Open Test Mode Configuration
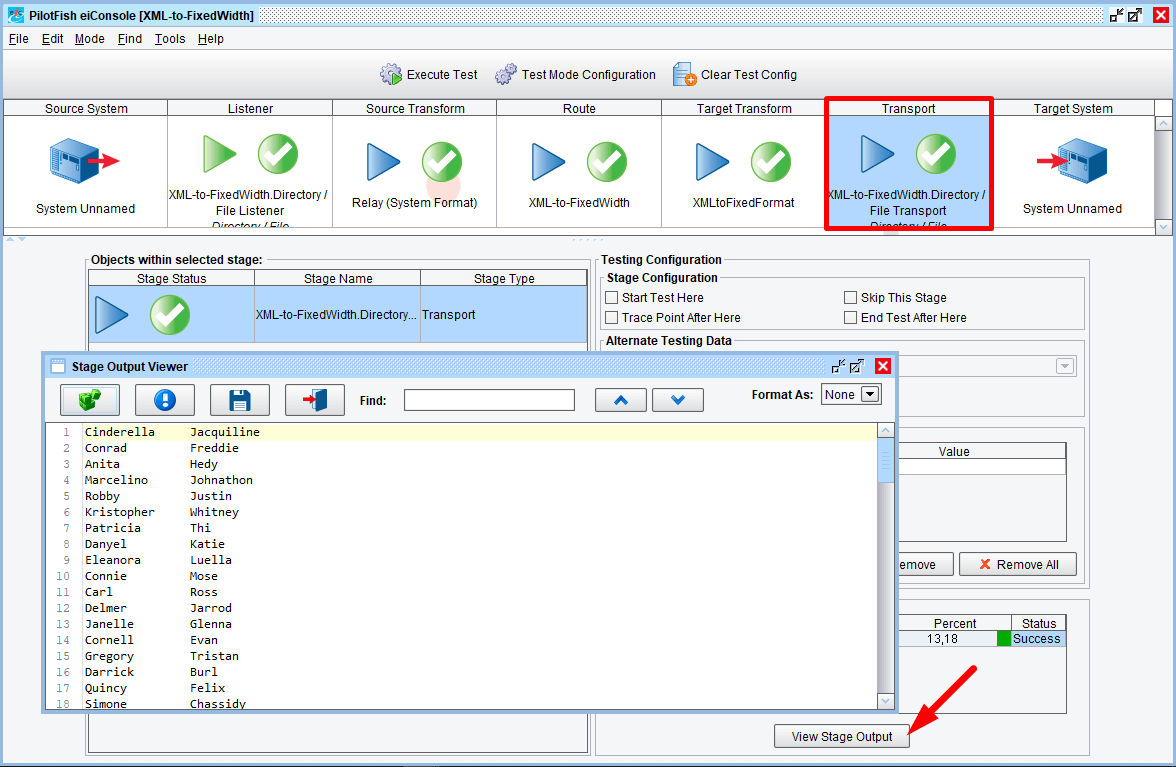Screen dimensions: 1176x767 (575, 74)
